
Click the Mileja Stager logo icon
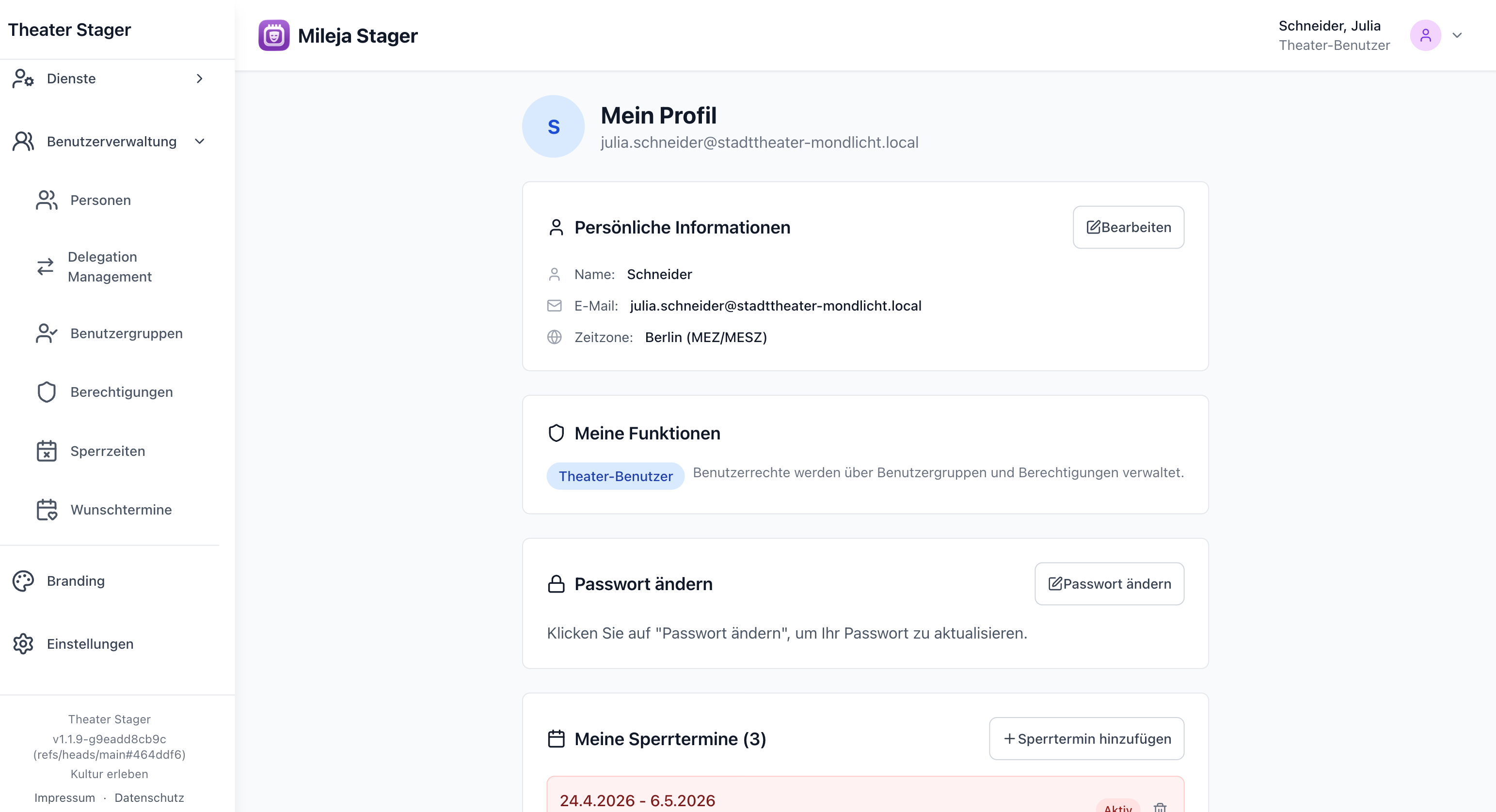(273, 35)
